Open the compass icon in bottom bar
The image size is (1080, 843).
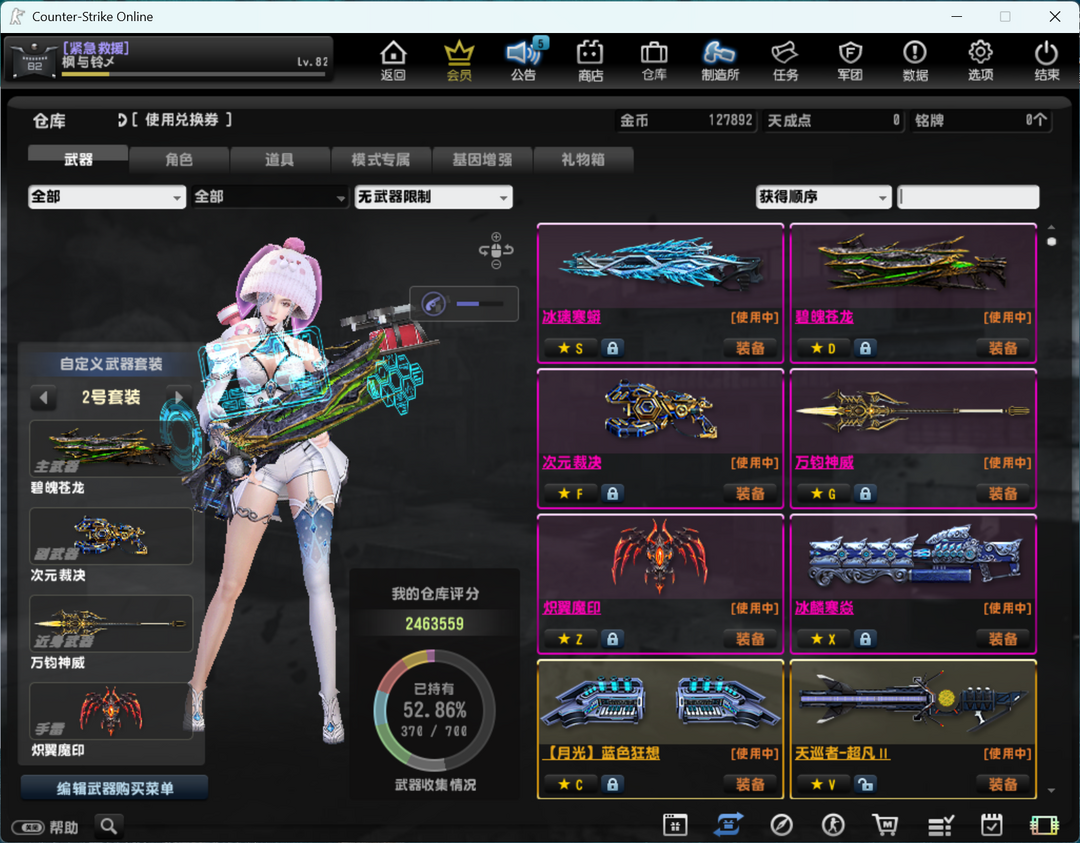coord(781,824)
